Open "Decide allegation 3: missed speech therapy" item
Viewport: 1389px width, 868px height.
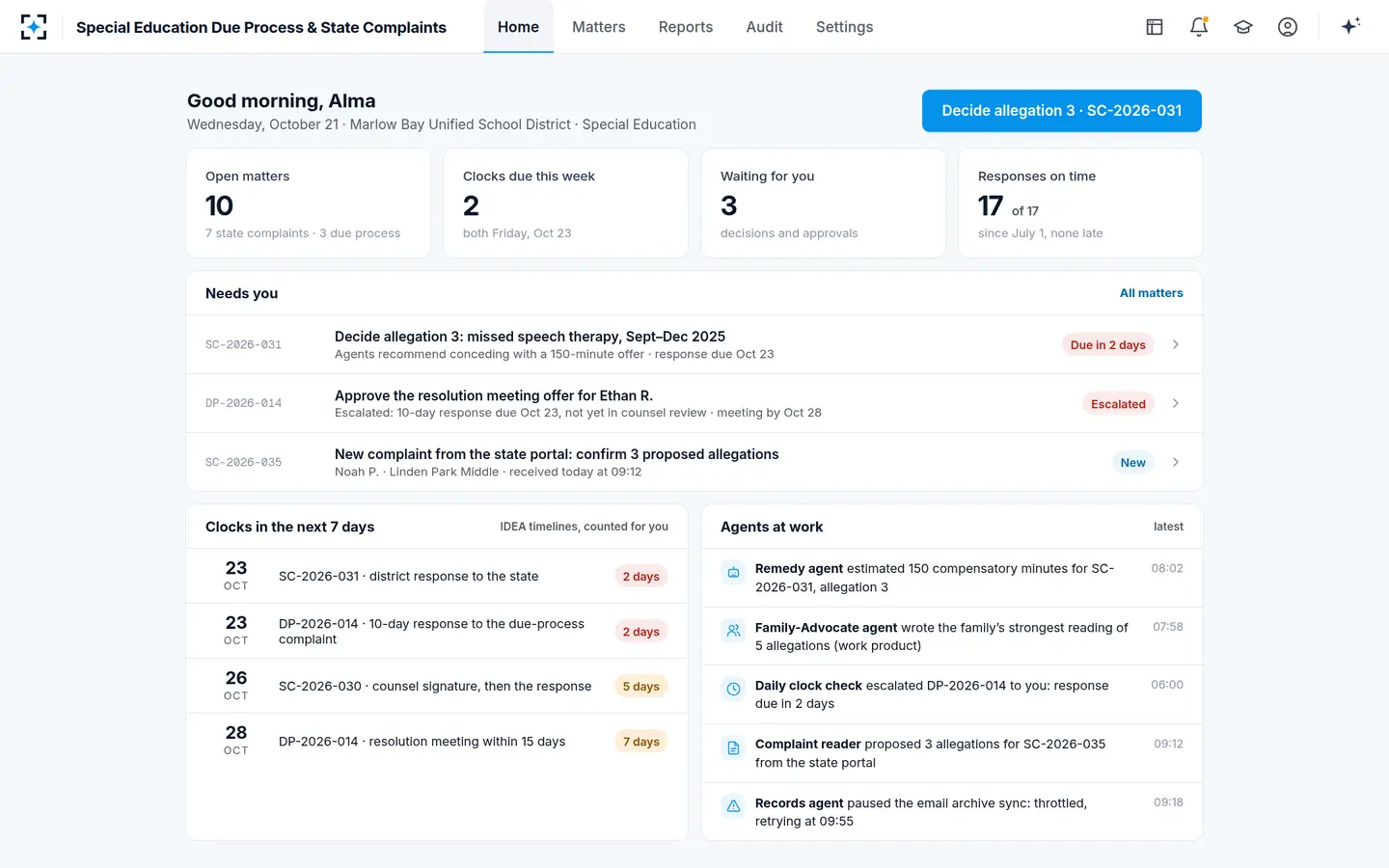[694, 344]
